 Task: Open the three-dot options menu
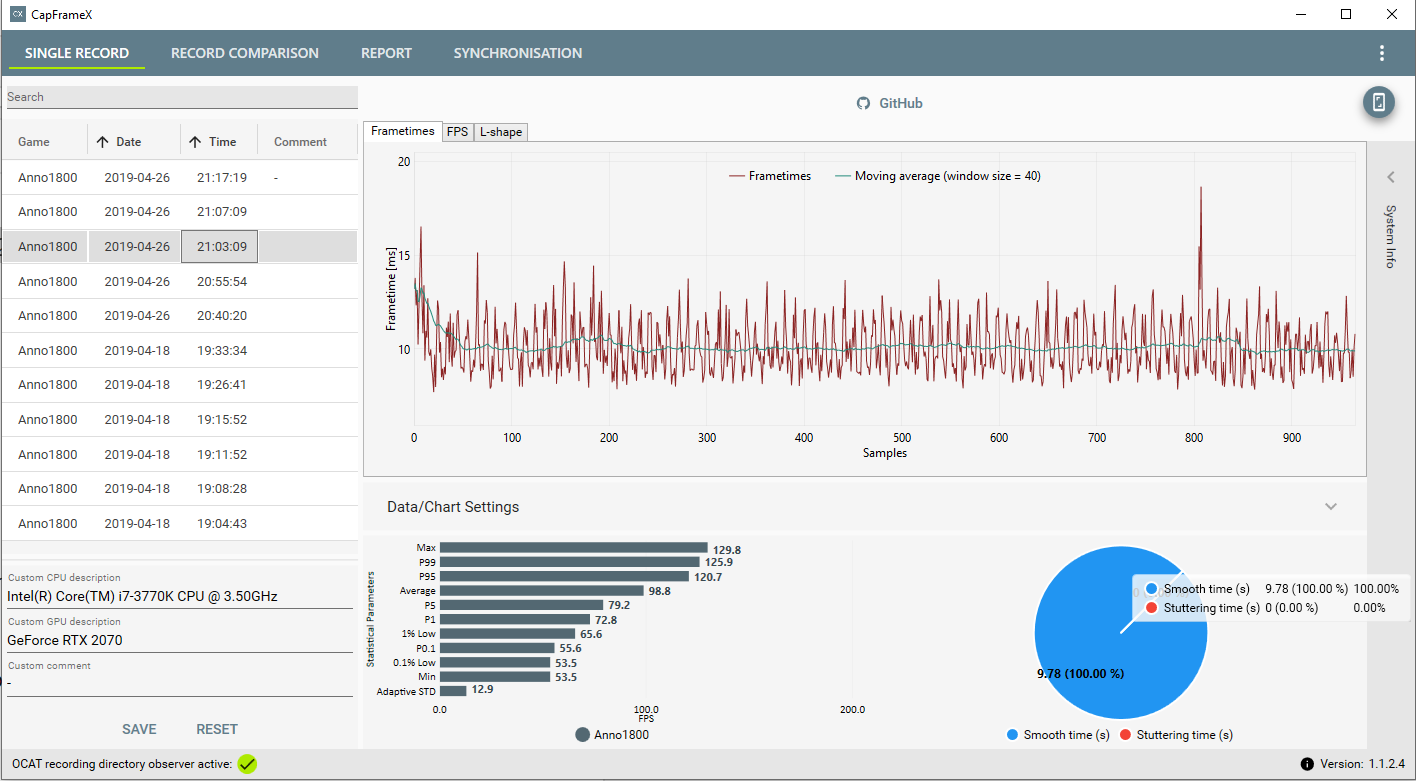tap(1382, 53)
